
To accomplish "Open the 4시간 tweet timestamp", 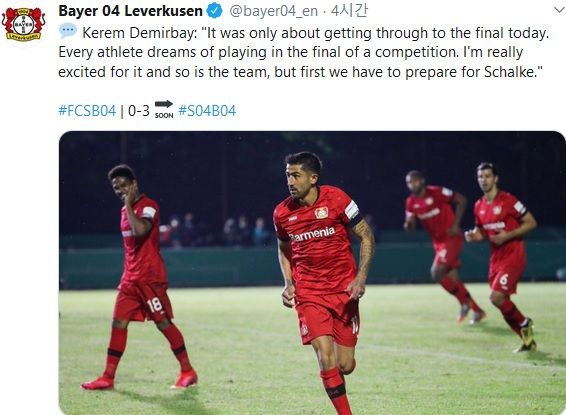I will [349, 11].
